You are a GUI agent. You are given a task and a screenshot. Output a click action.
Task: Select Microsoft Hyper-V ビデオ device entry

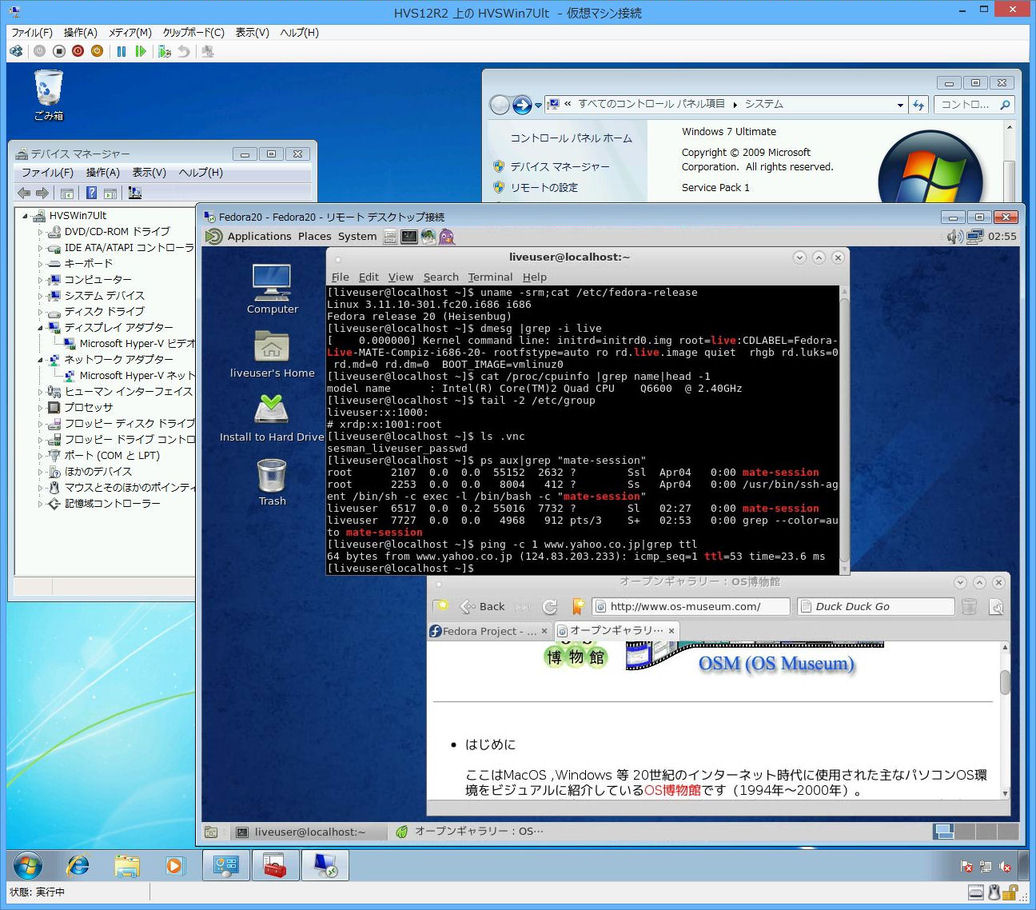point(137,344)
